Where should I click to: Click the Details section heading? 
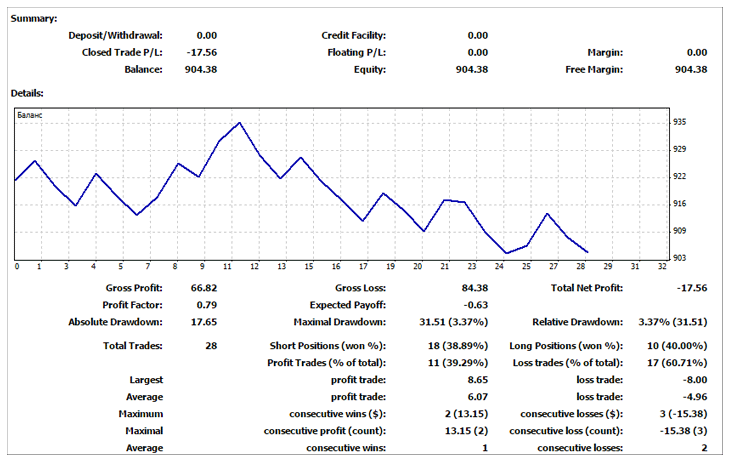point(28,92)
